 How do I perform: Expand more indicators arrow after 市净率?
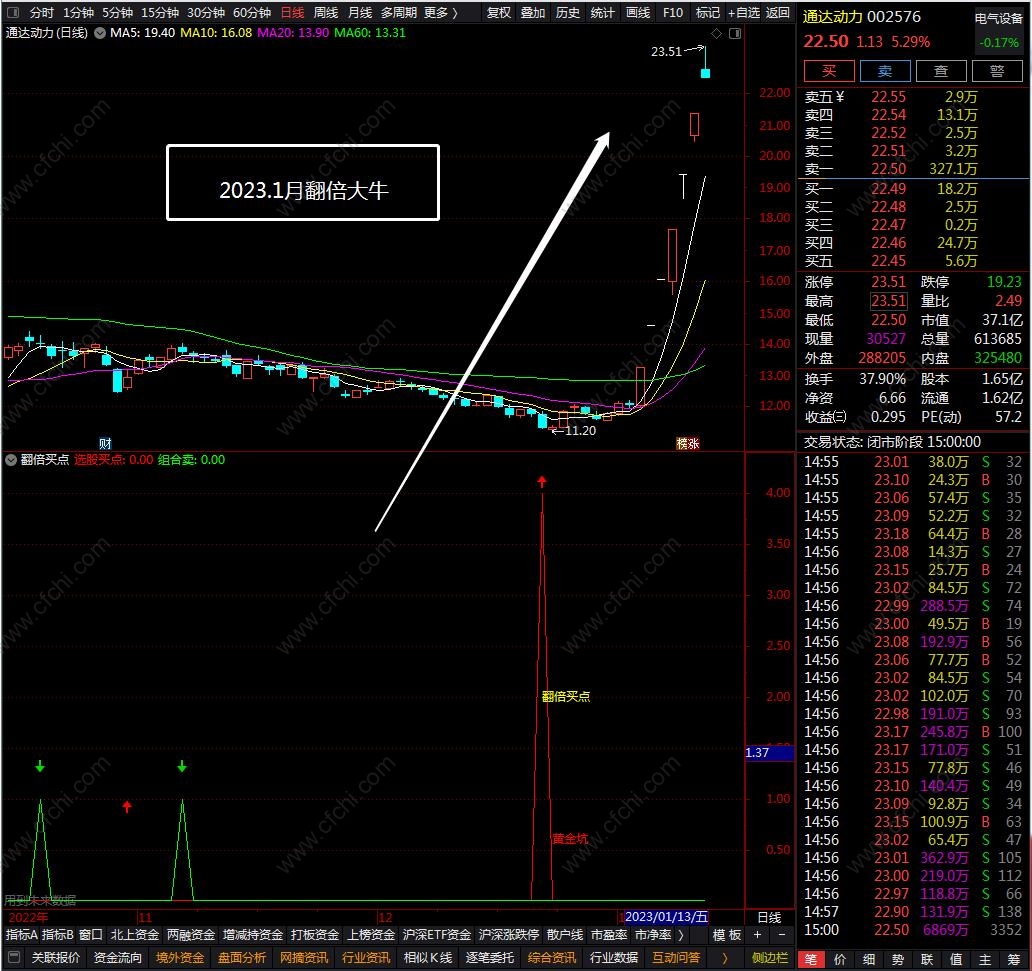(x=681, y=935)
